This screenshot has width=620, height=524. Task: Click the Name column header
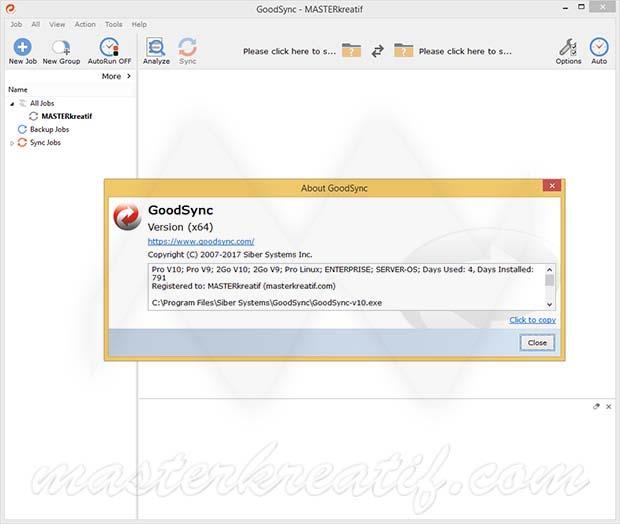click(x=18, y=90)
